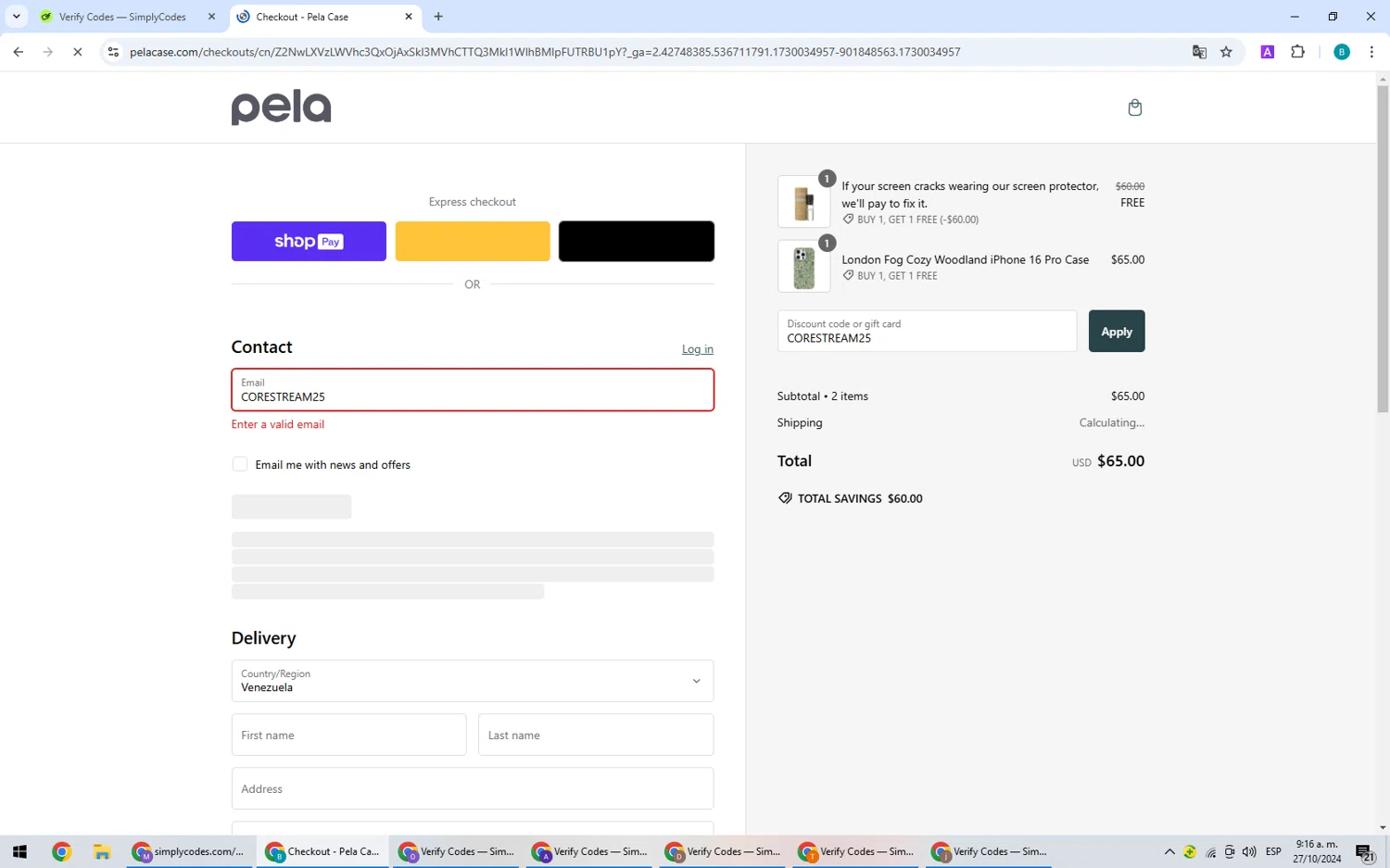Click the Pela logo
The width and height of the screenshot is (1390, 868).
[281, 107]
